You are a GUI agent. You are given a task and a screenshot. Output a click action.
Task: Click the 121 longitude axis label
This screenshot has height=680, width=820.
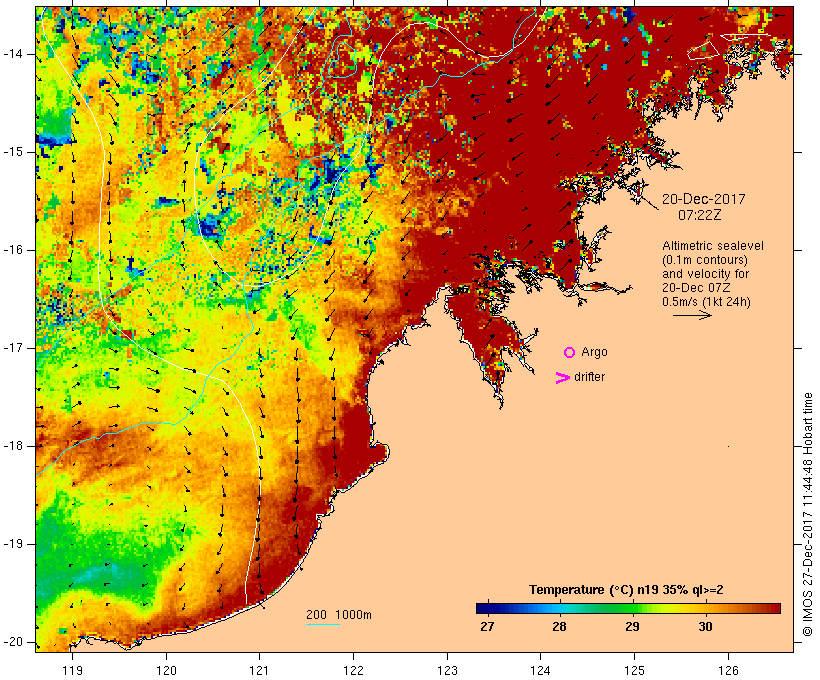coord(259,671)
